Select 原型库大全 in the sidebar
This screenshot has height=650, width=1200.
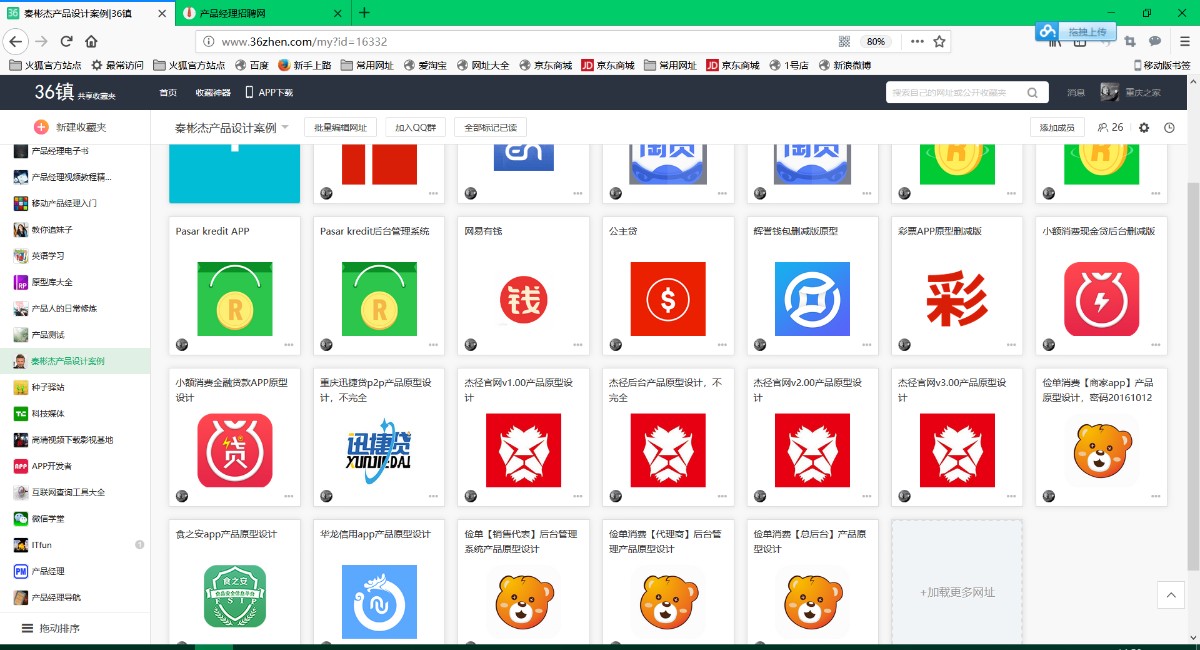tap(75, 282)
